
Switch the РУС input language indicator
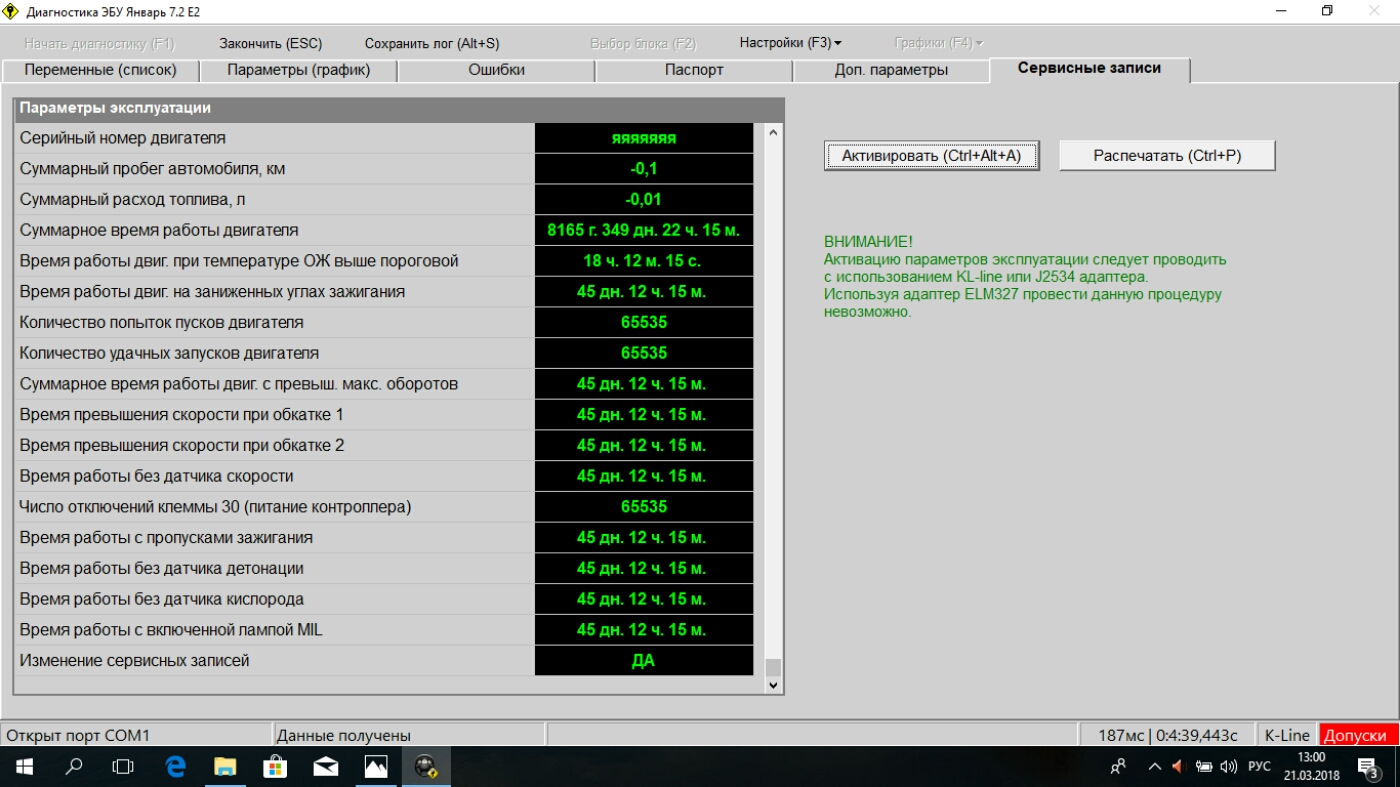point(1259,767)
